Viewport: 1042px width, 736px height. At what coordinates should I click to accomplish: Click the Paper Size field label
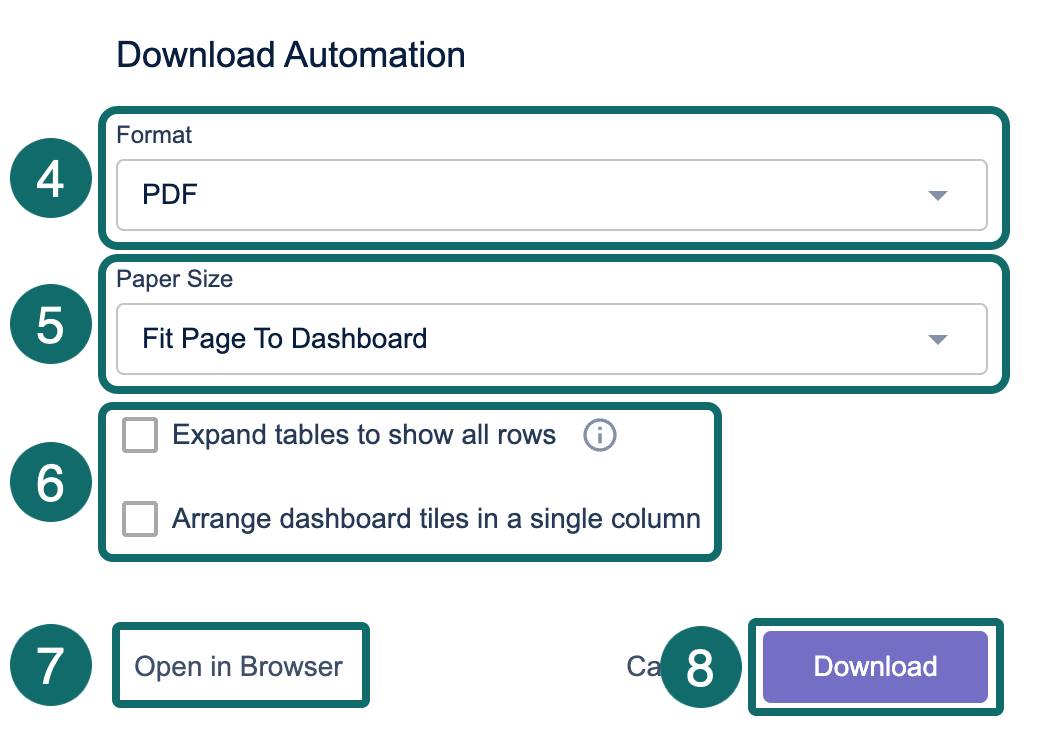click(175, 279)
